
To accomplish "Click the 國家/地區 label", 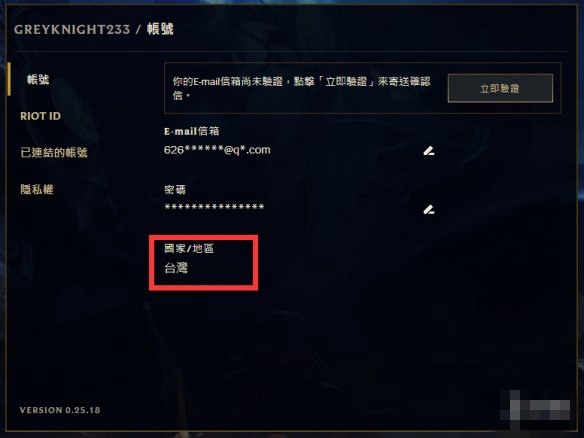I will [x=189, y=248].
